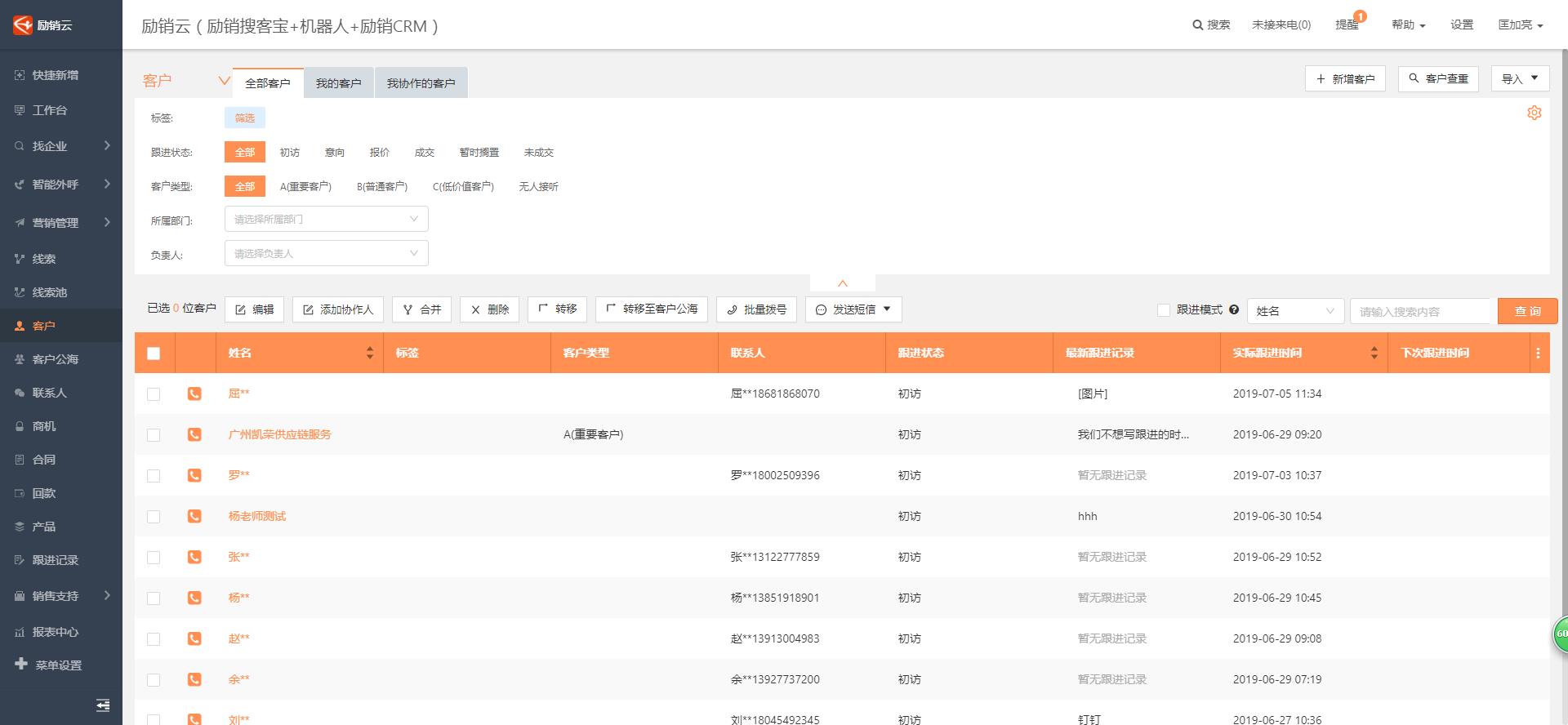Viewport: 1568px width, 725px height.
Task: Filter 客户类型 by A(重要客户)
Action: pos(305,187)
